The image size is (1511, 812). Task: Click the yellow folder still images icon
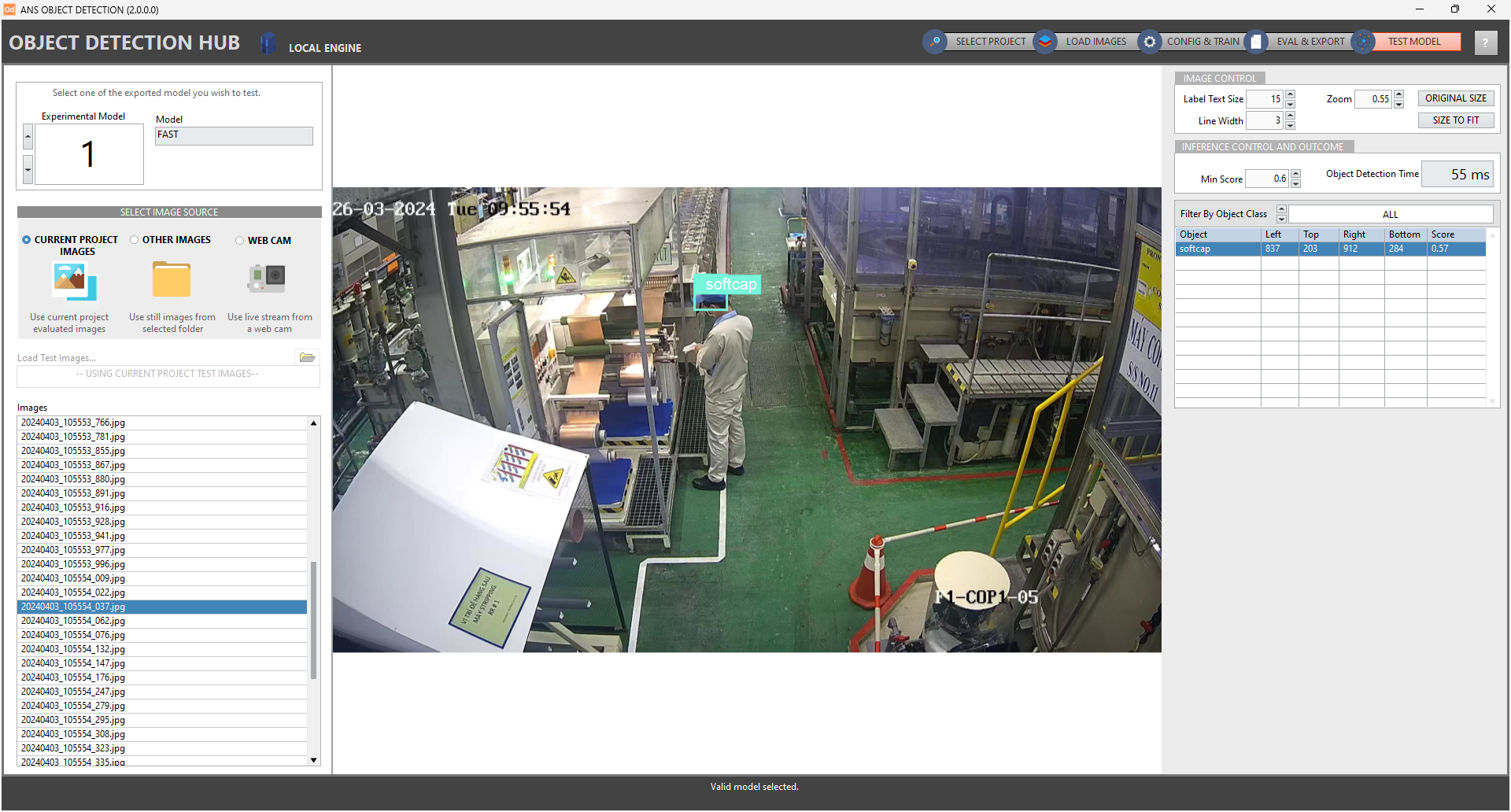(x=172, y=280)
